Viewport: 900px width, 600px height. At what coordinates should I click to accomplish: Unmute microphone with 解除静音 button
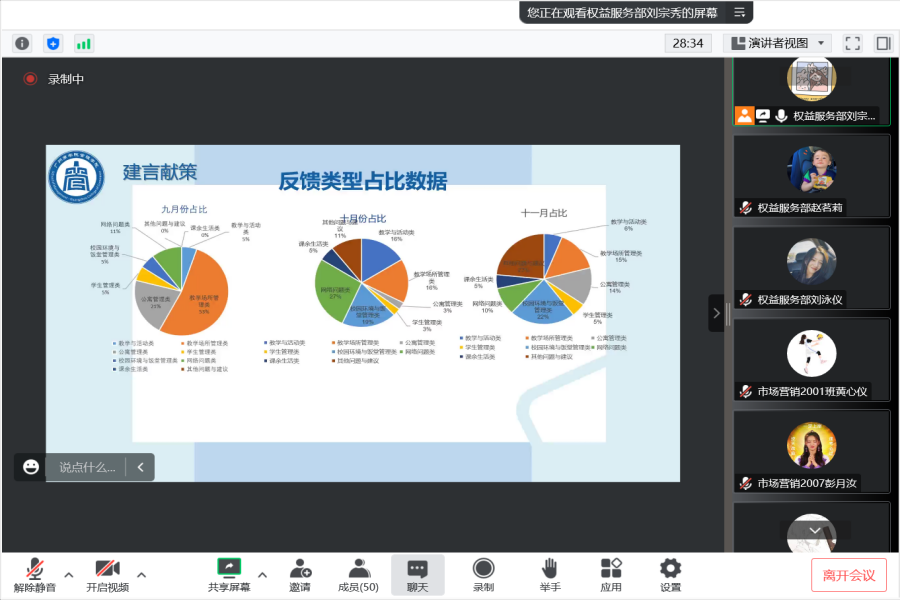pyautogui.click(x=35, y=575)
